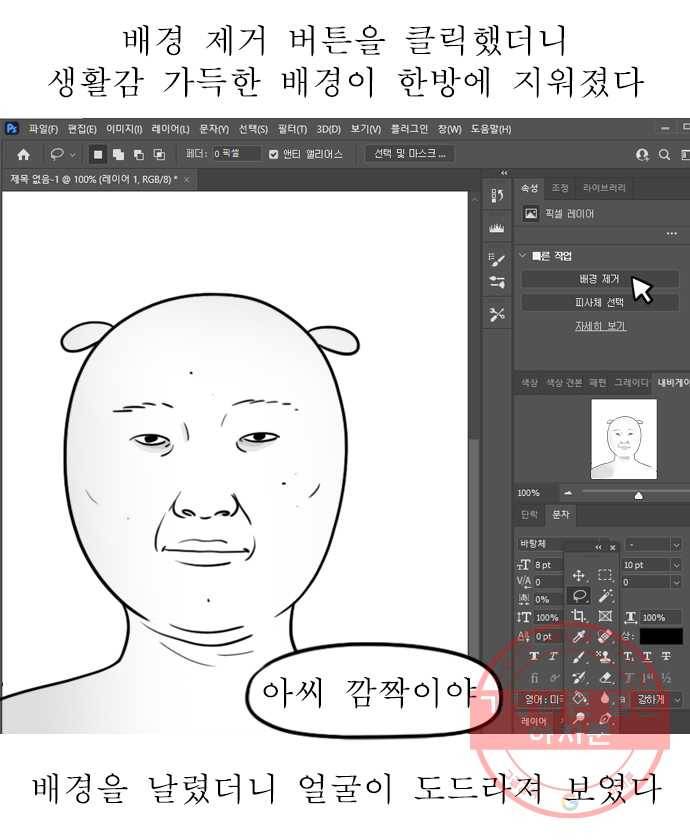Viewport: 690px width, 840px height.
Task: Open the 강하게 anti-aliasing dropdown
Action: pyautogui.click(x=658, y=699)
